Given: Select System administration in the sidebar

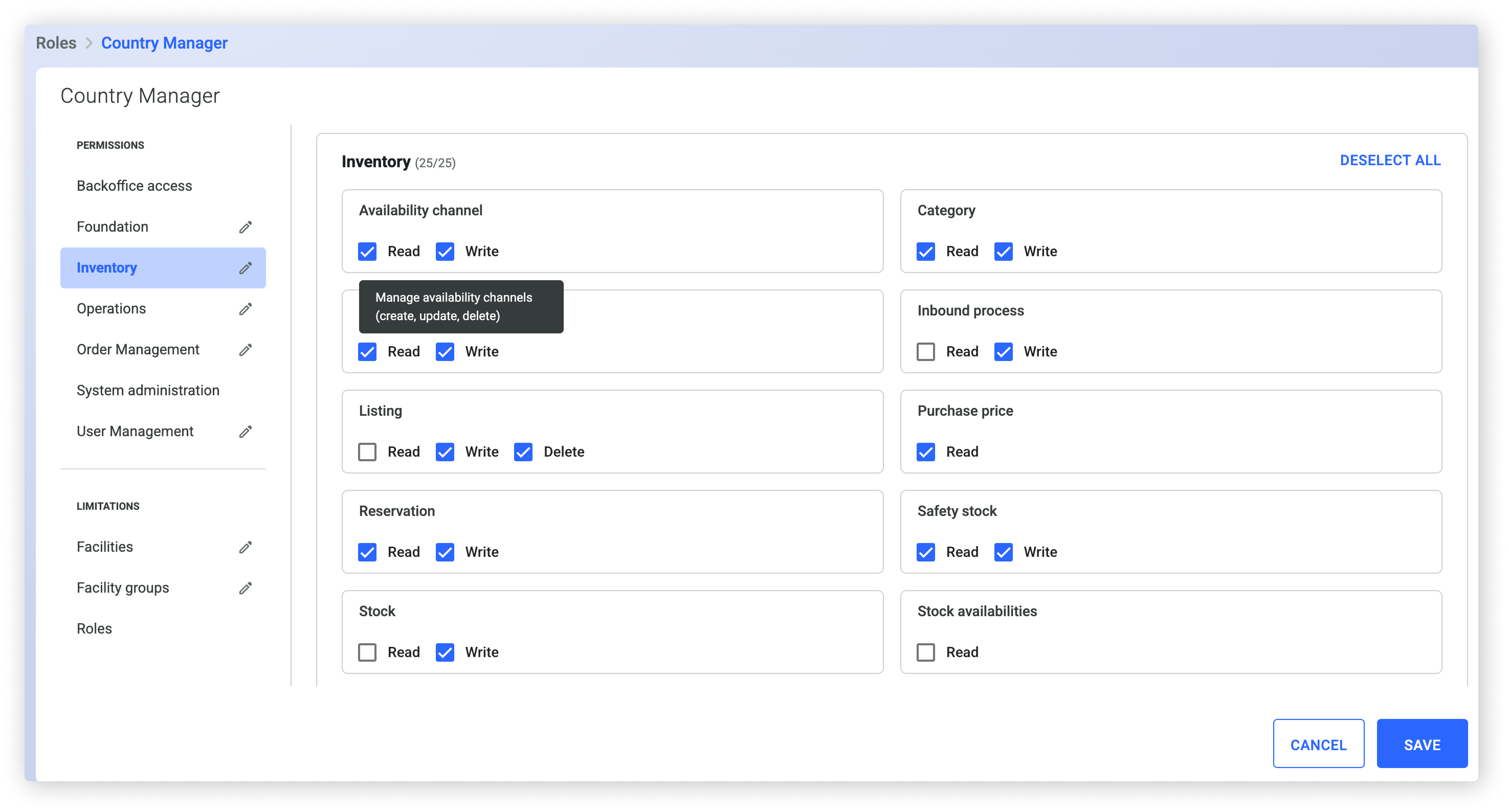Looking at the screenshot, I should coord(148,391).
